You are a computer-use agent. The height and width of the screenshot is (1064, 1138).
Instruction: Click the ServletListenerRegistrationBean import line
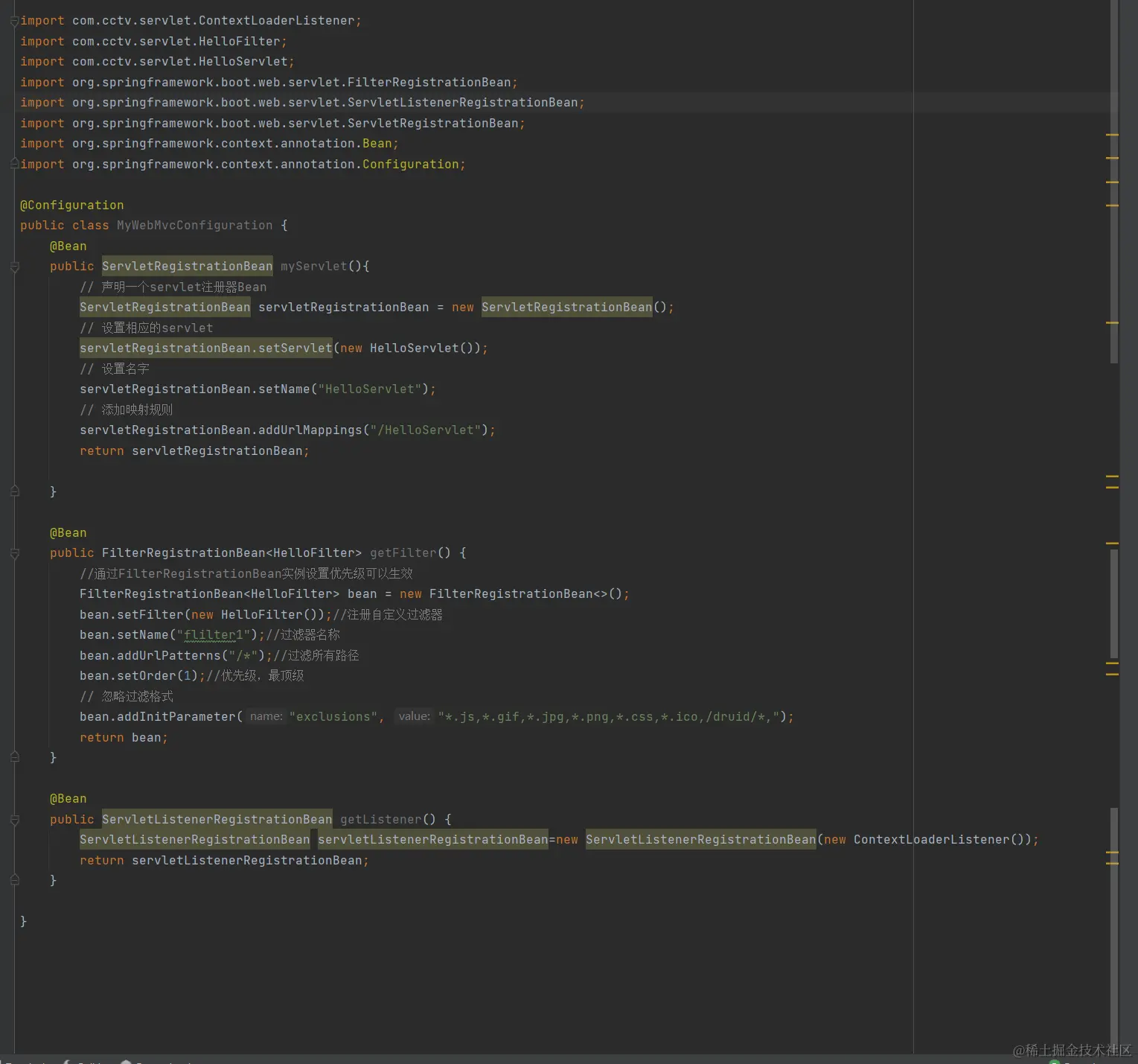click(x=302, y=102)
